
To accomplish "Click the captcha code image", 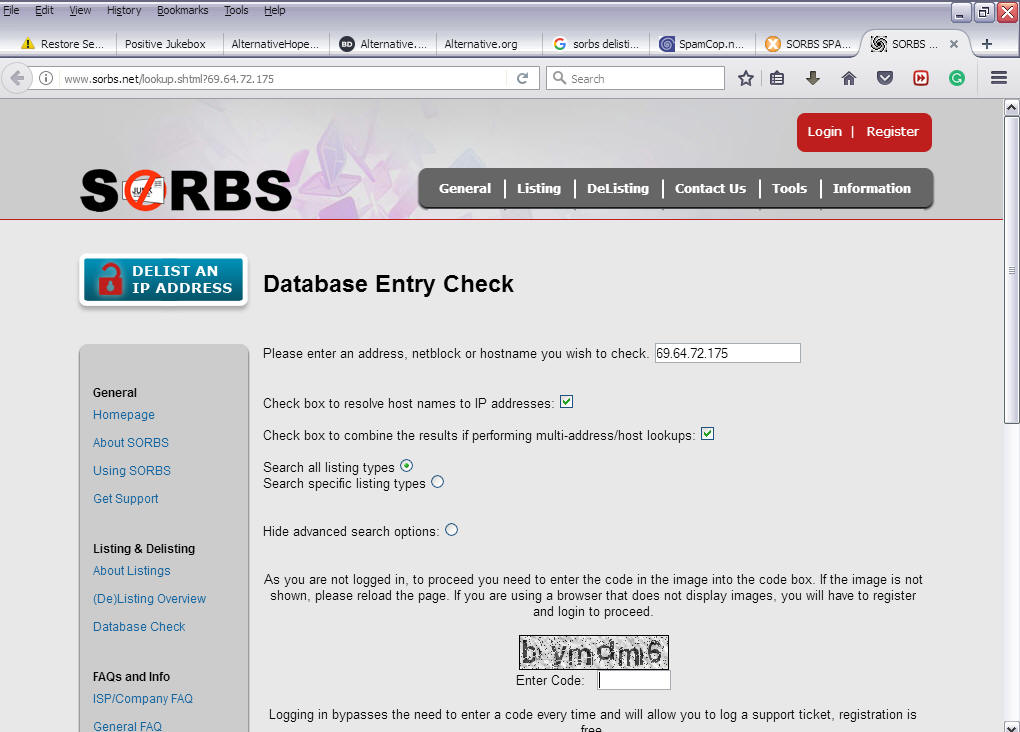I will tap(593, 653).
